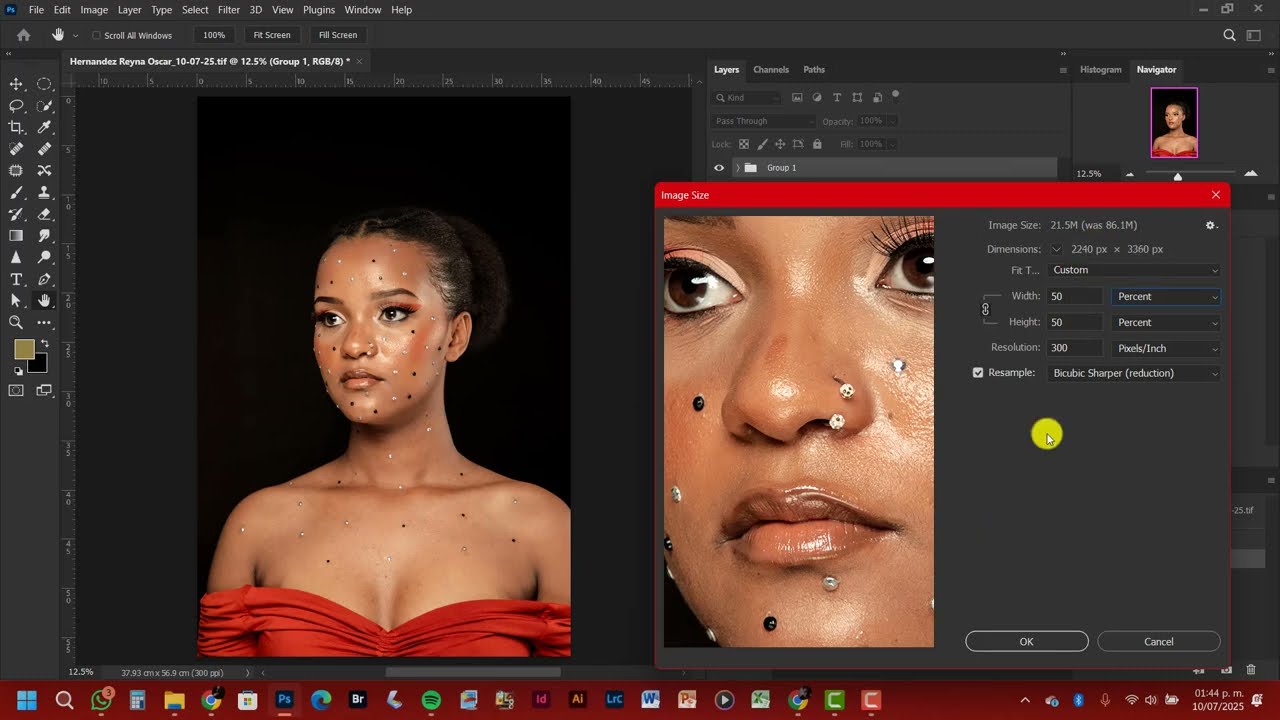Select the Lasso tool
Image resolution: width=1280 pixels, height=720 pixels.
point(16,106)
